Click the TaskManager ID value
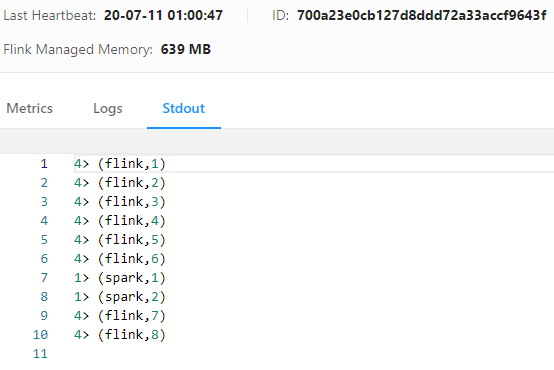The height and width of the screenshot is (370, 554). coord(422,15)
